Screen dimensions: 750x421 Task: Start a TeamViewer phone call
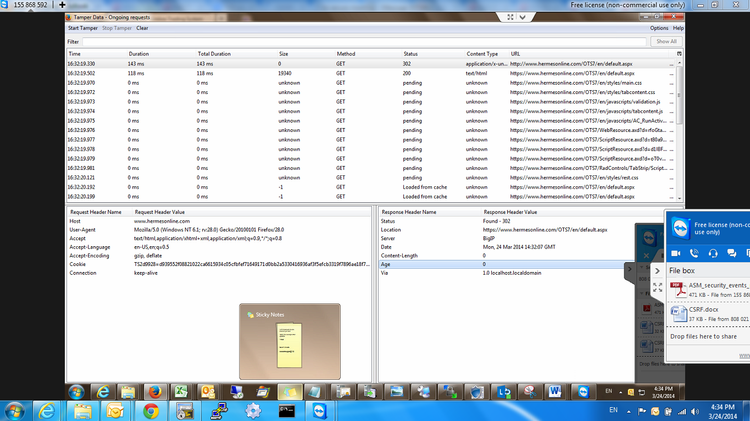pyautogui.click(x=694, y=253)
